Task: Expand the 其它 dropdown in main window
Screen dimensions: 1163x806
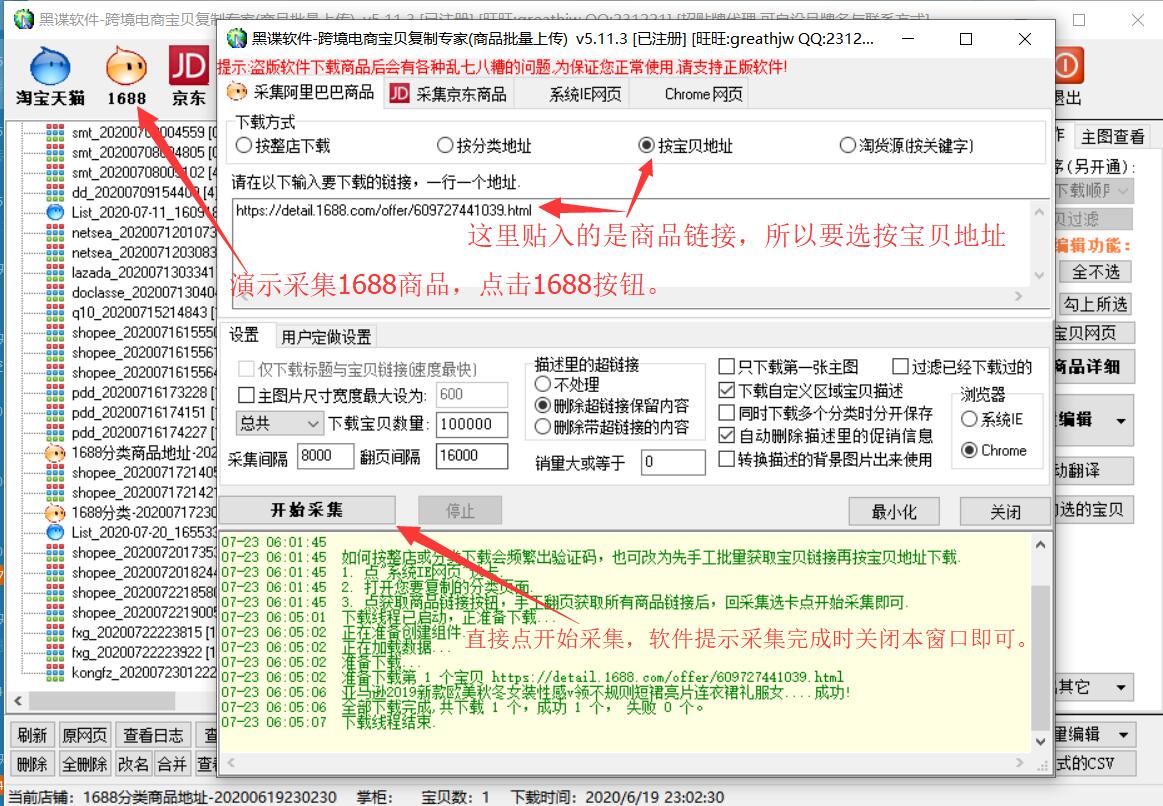Action: click(1093, 687)
